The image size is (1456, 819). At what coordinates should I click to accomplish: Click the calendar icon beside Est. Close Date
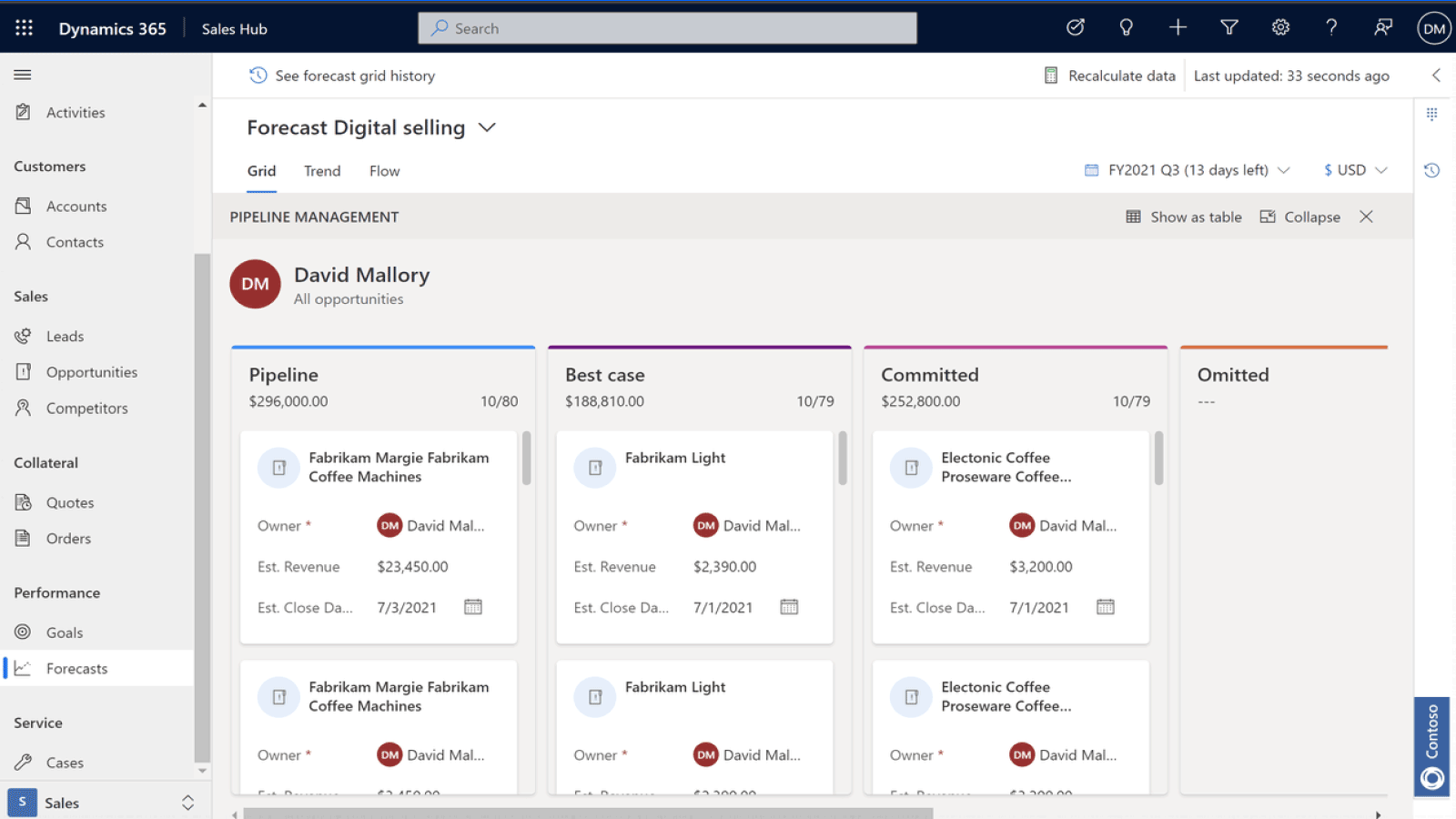[472, 607]
